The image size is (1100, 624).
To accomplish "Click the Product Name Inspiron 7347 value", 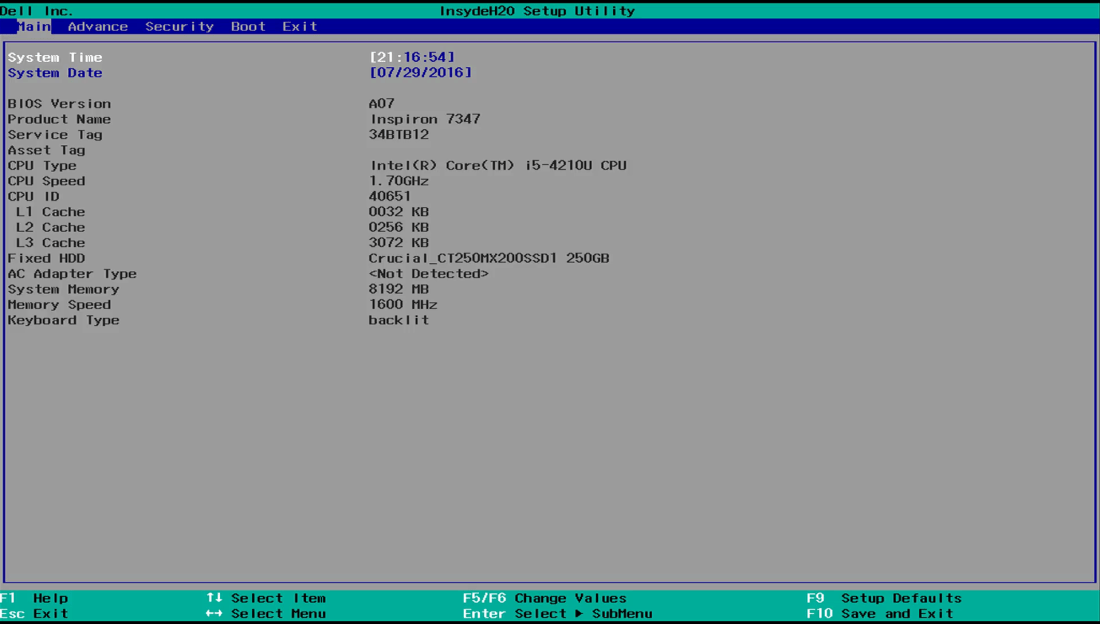I will pos(425,119).
